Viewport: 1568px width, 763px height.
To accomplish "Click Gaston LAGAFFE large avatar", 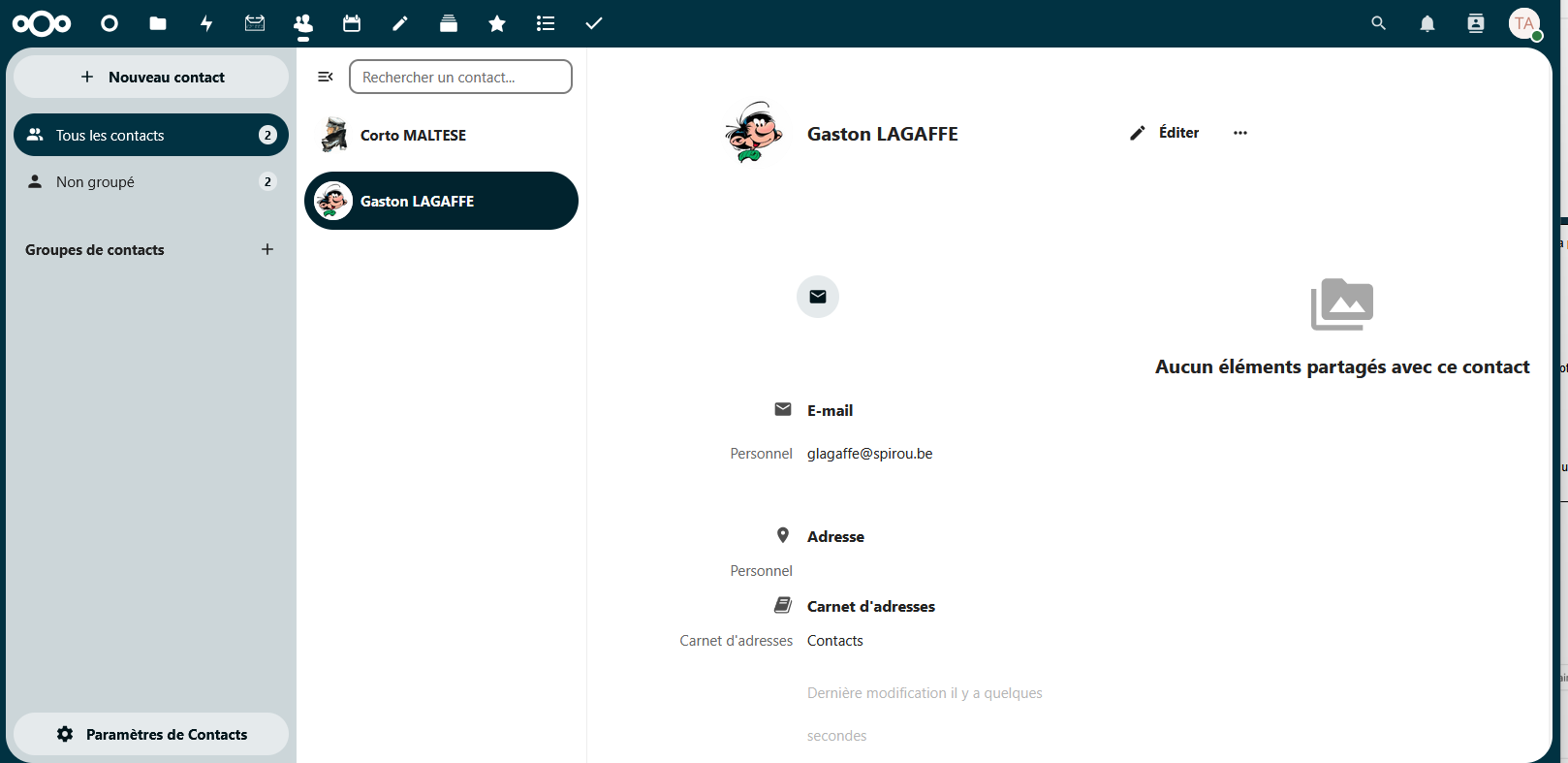I will pos(753,132).
